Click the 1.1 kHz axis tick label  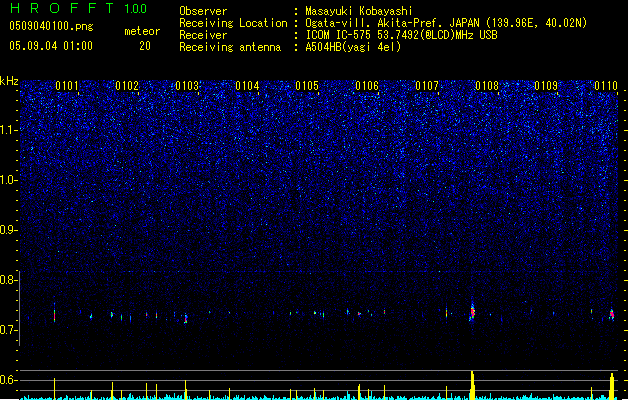pyautogui.click(x=9, y=130)
